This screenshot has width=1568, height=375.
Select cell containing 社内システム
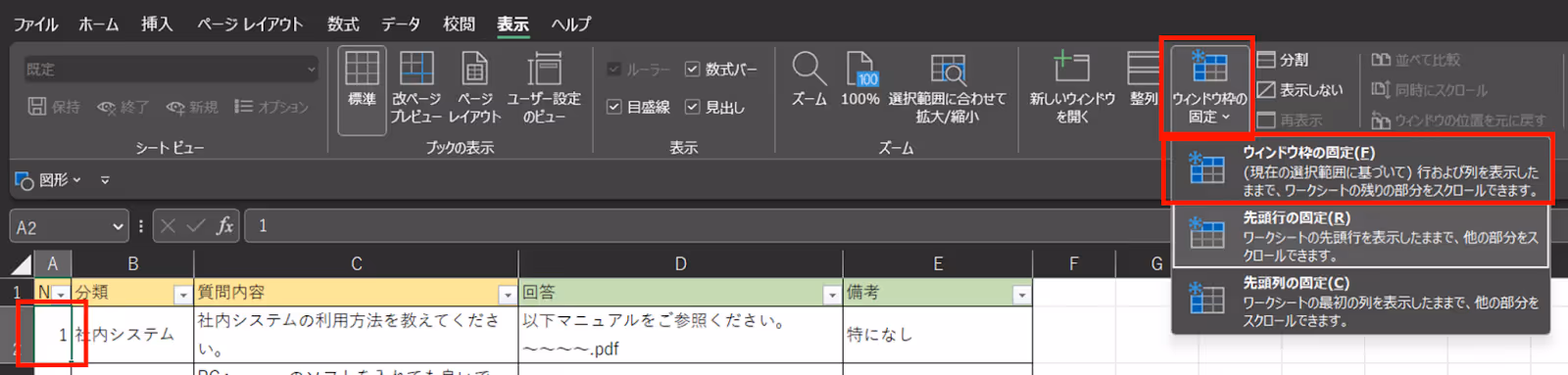[x=132, y=334]
